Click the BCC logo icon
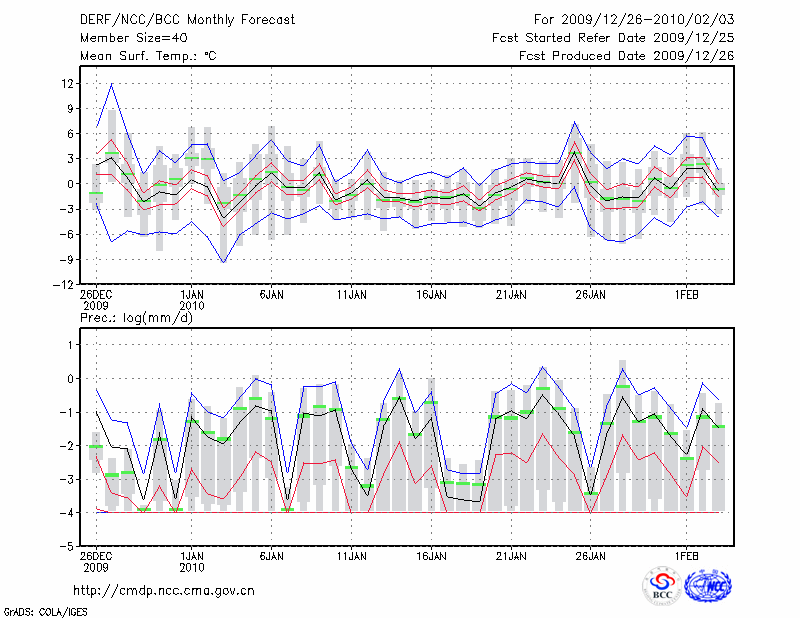800x618 pixels. [x=662, y=586]
